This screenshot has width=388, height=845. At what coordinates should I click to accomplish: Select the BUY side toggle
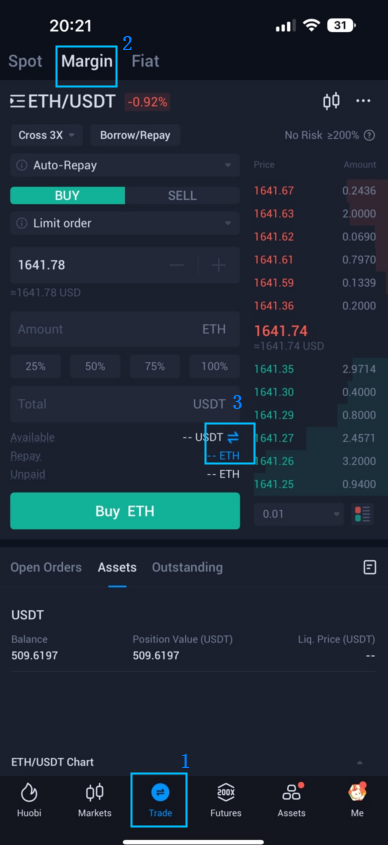click(x=67, y=196)
